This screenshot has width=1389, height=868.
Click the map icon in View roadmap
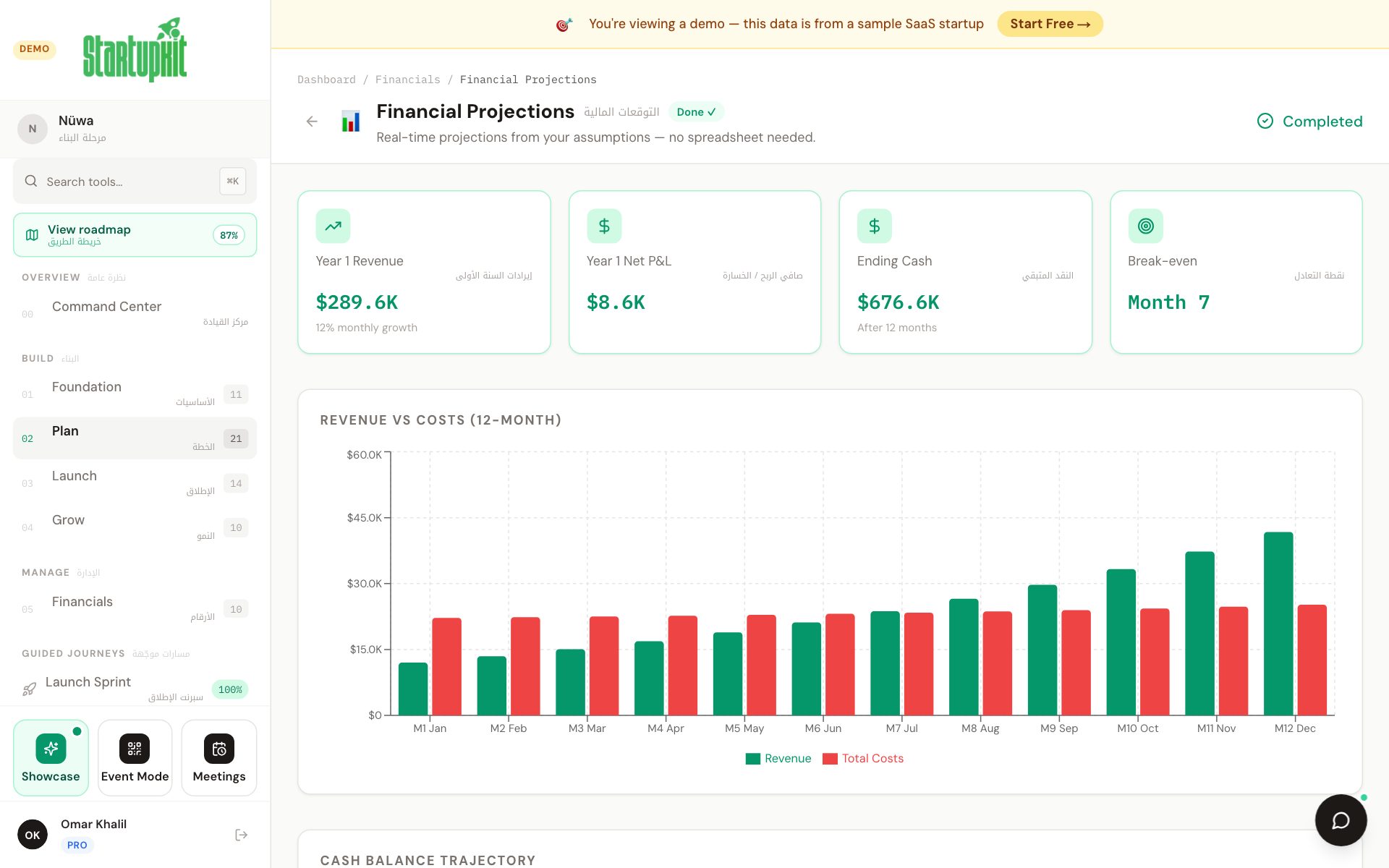pos(32,235)
